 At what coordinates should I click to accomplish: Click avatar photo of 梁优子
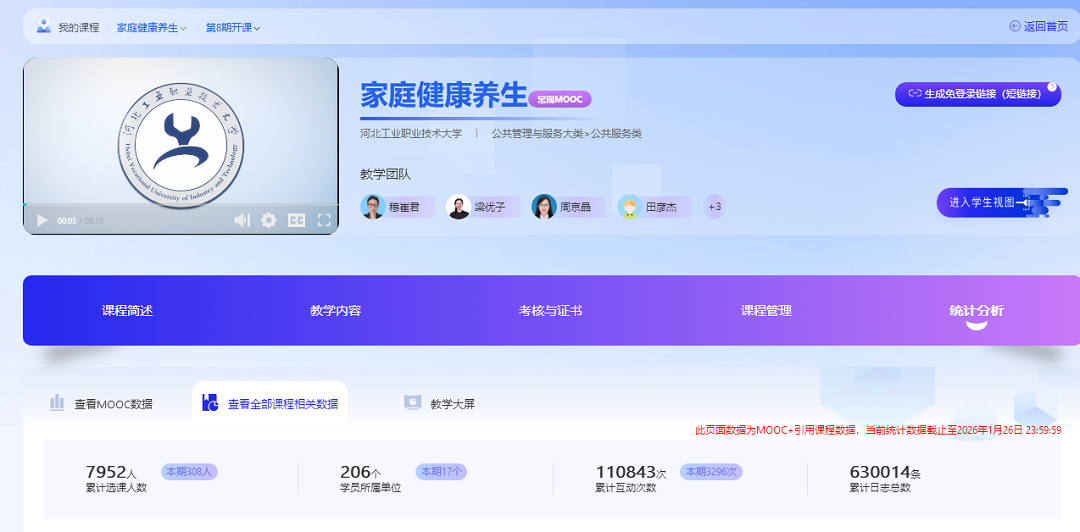pos(458,207)
